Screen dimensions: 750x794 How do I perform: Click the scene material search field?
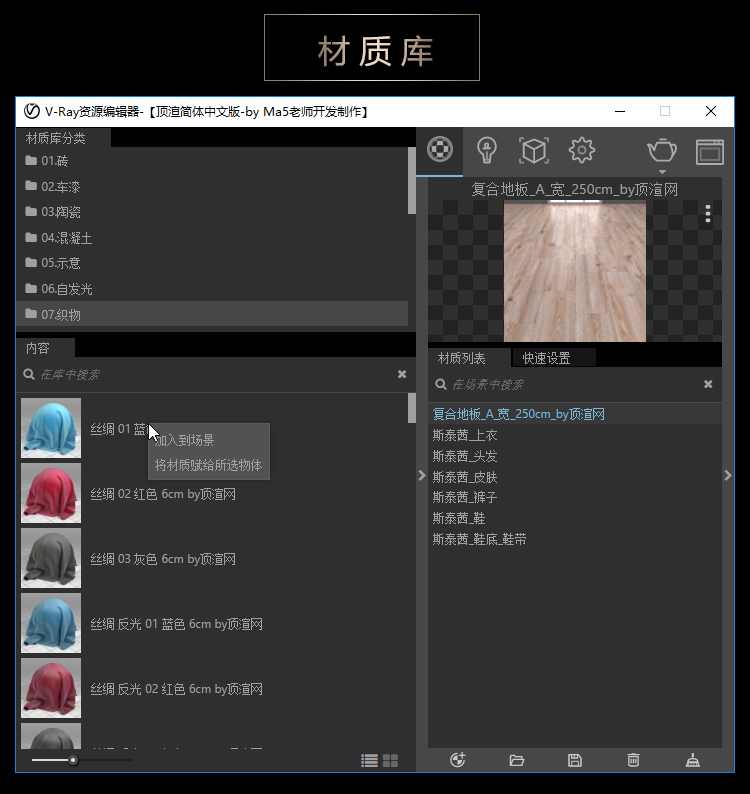pyautogui.click(x=575, y=385)
